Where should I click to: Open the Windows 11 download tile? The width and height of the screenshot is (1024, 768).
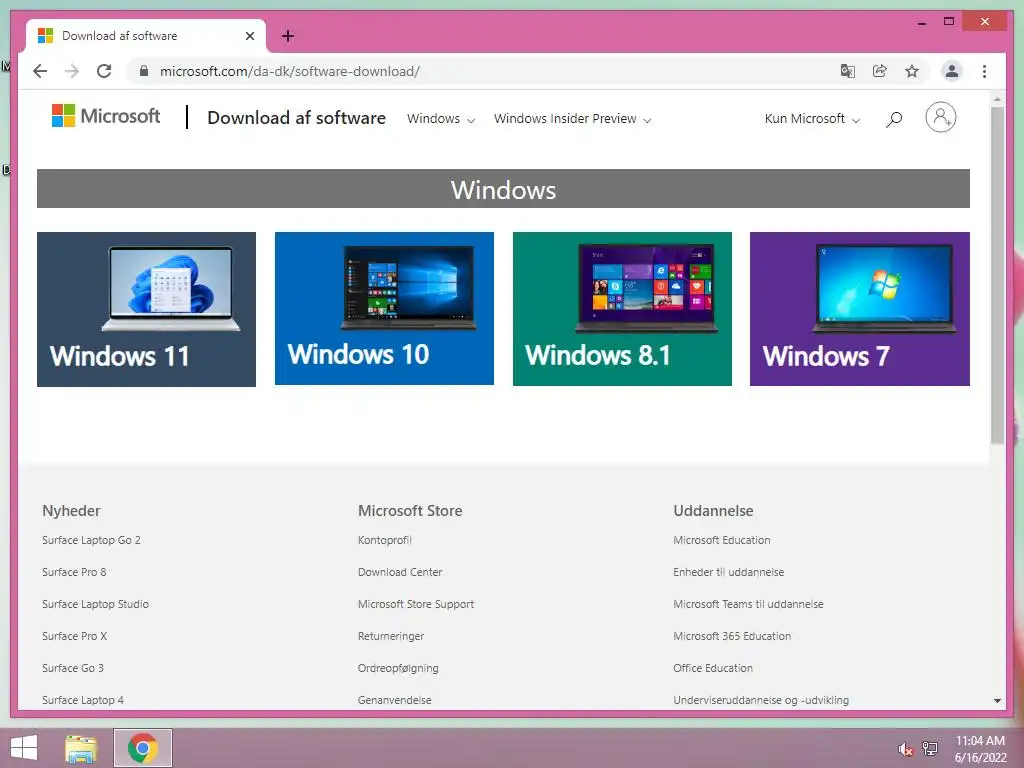[x=146, y=309]
